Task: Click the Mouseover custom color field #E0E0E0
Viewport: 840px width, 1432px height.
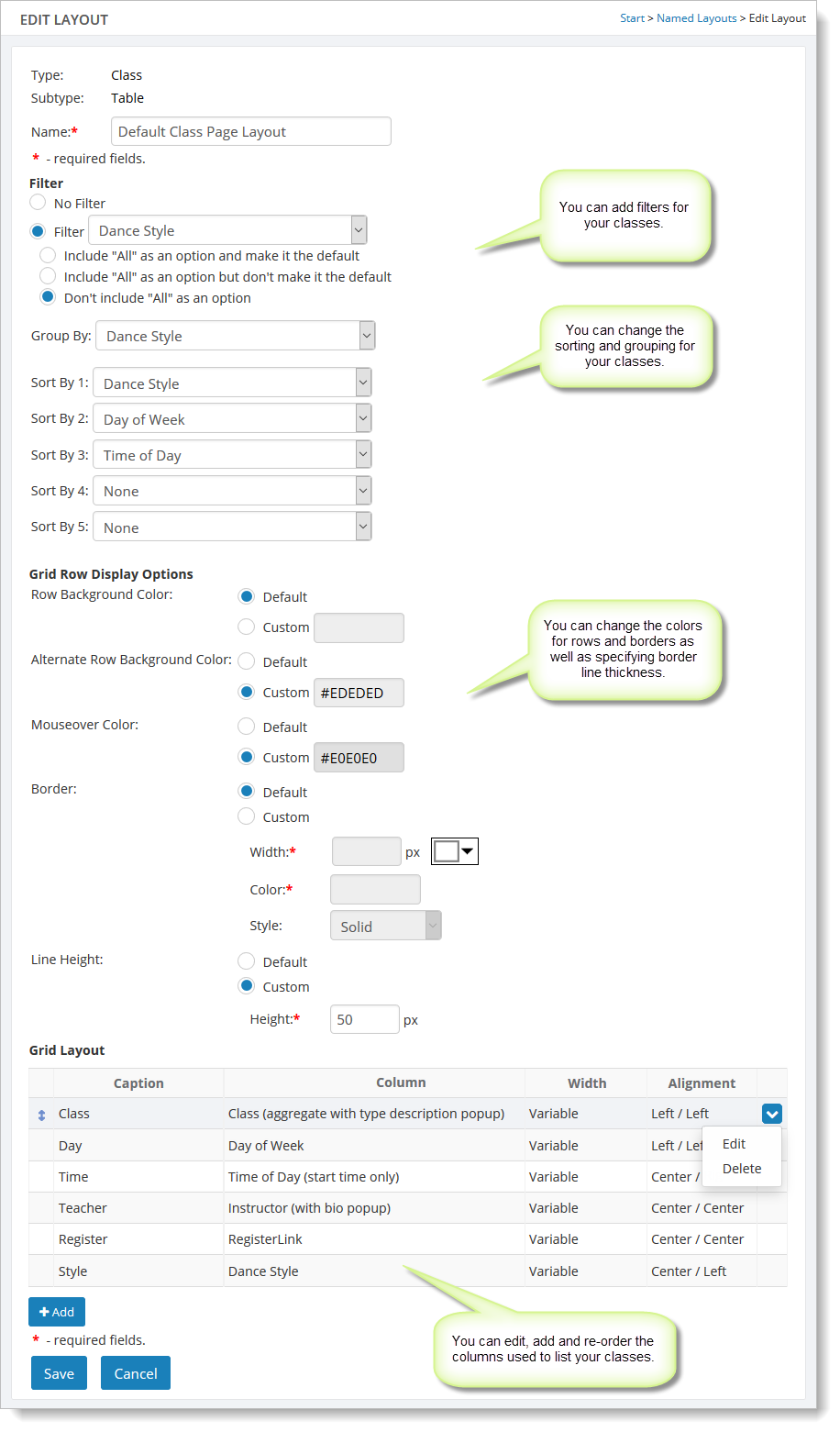Action: click(x=359, y=758)
